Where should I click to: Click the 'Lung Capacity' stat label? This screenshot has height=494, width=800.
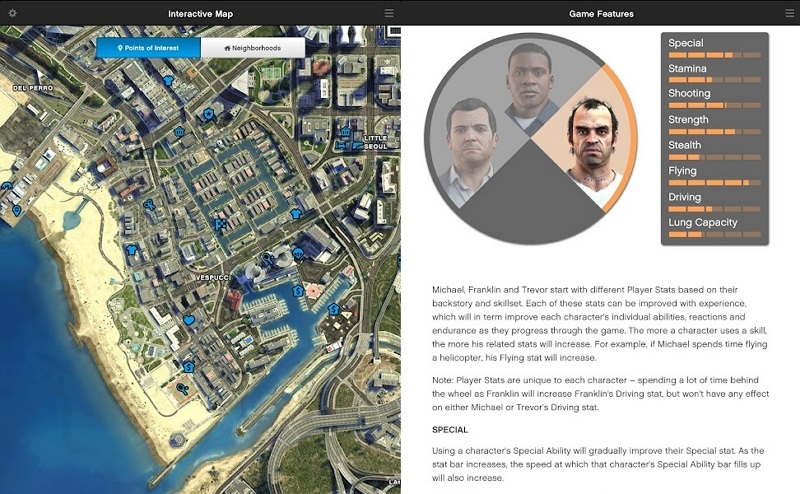703,223
